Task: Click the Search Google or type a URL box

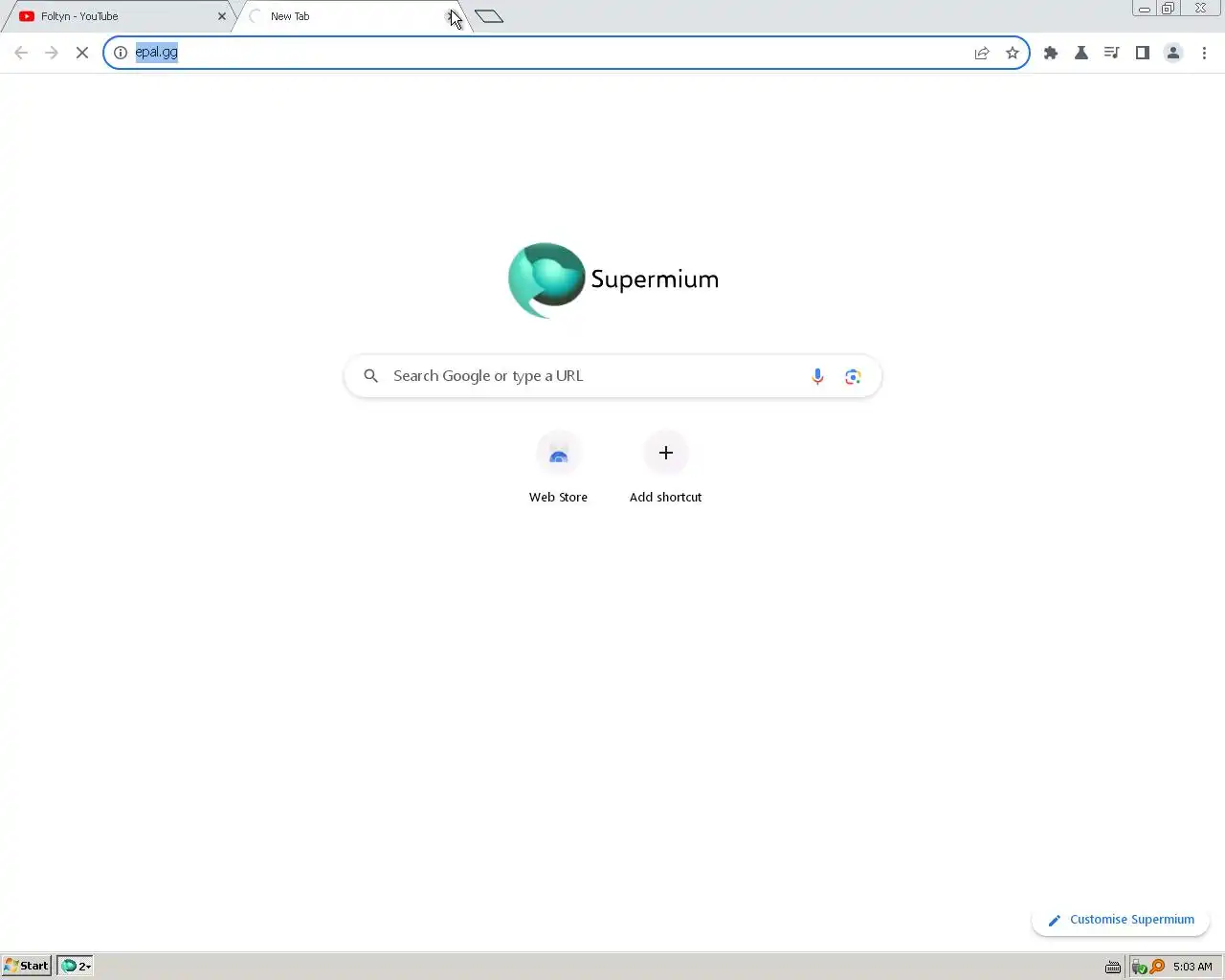Action: 612,376
